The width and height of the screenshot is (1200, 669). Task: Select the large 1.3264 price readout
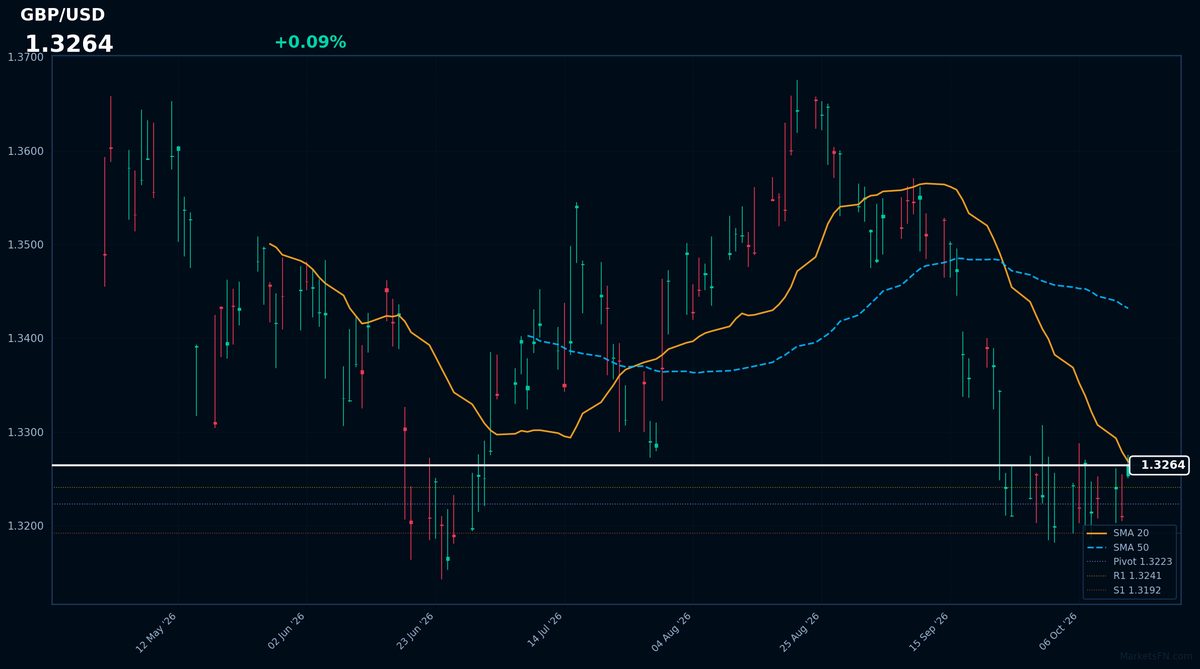tap(69, 44)
